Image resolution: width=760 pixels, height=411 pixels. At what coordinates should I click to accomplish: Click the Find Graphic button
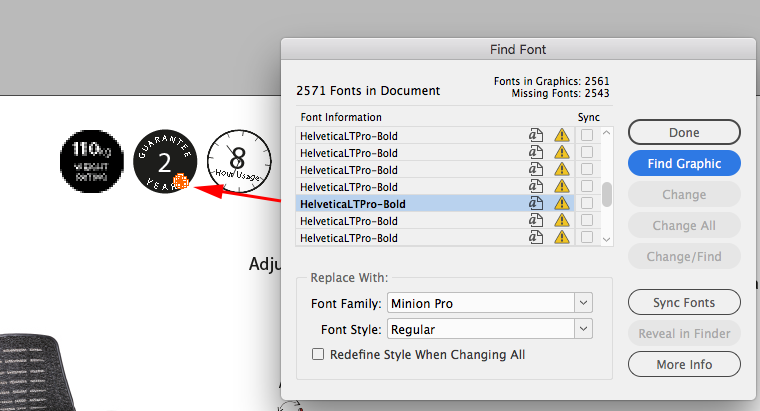click(684, 163)
